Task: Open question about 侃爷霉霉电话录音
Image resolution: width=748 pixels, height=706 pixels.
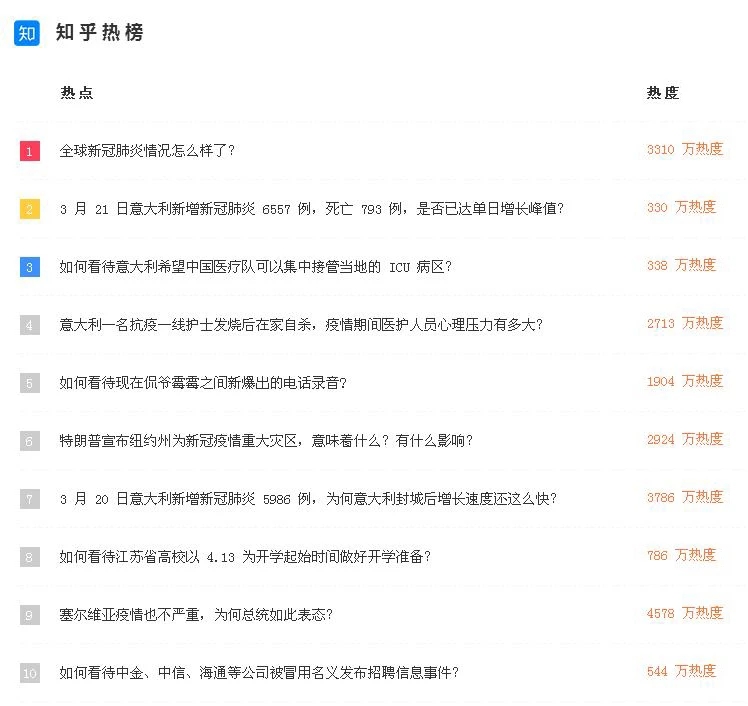Action: pos(203,383)
